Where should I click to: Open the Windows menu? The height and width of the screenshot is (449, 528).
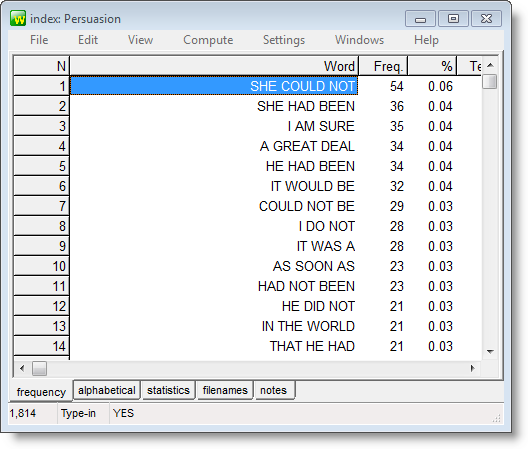pyautogui.click(x=359, y=40)
